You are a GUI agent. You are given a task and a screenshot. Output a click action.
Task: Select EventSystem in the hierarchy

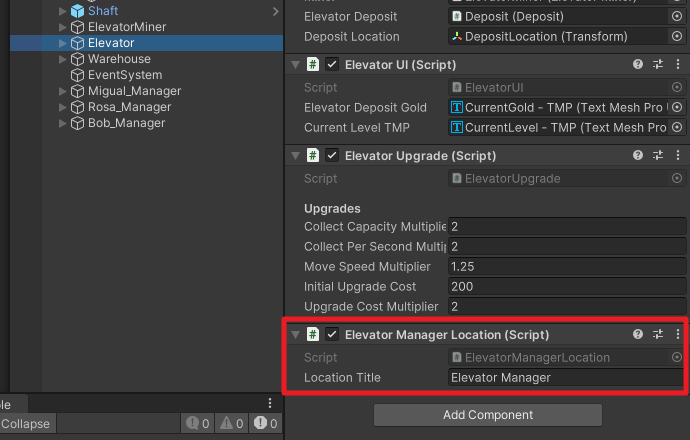[125, 75]
